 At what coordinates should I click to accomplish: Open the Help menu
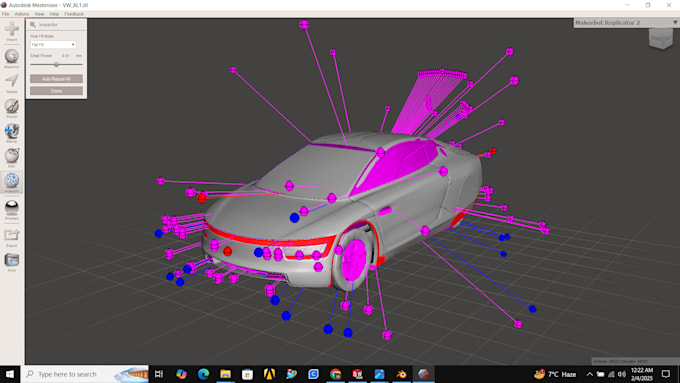click(54, 14)
